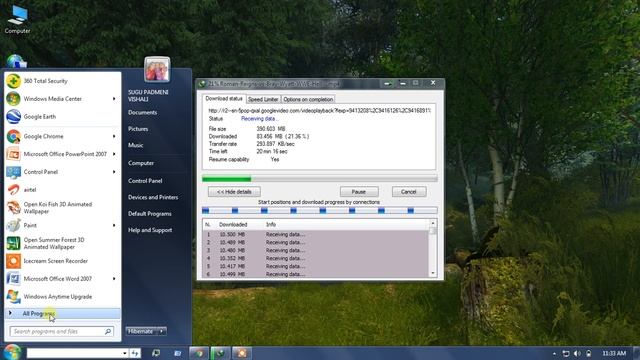The image size is (640, 360).
Task: Launch Icecream Screen Recorder icon
Action: coord(13,261)
